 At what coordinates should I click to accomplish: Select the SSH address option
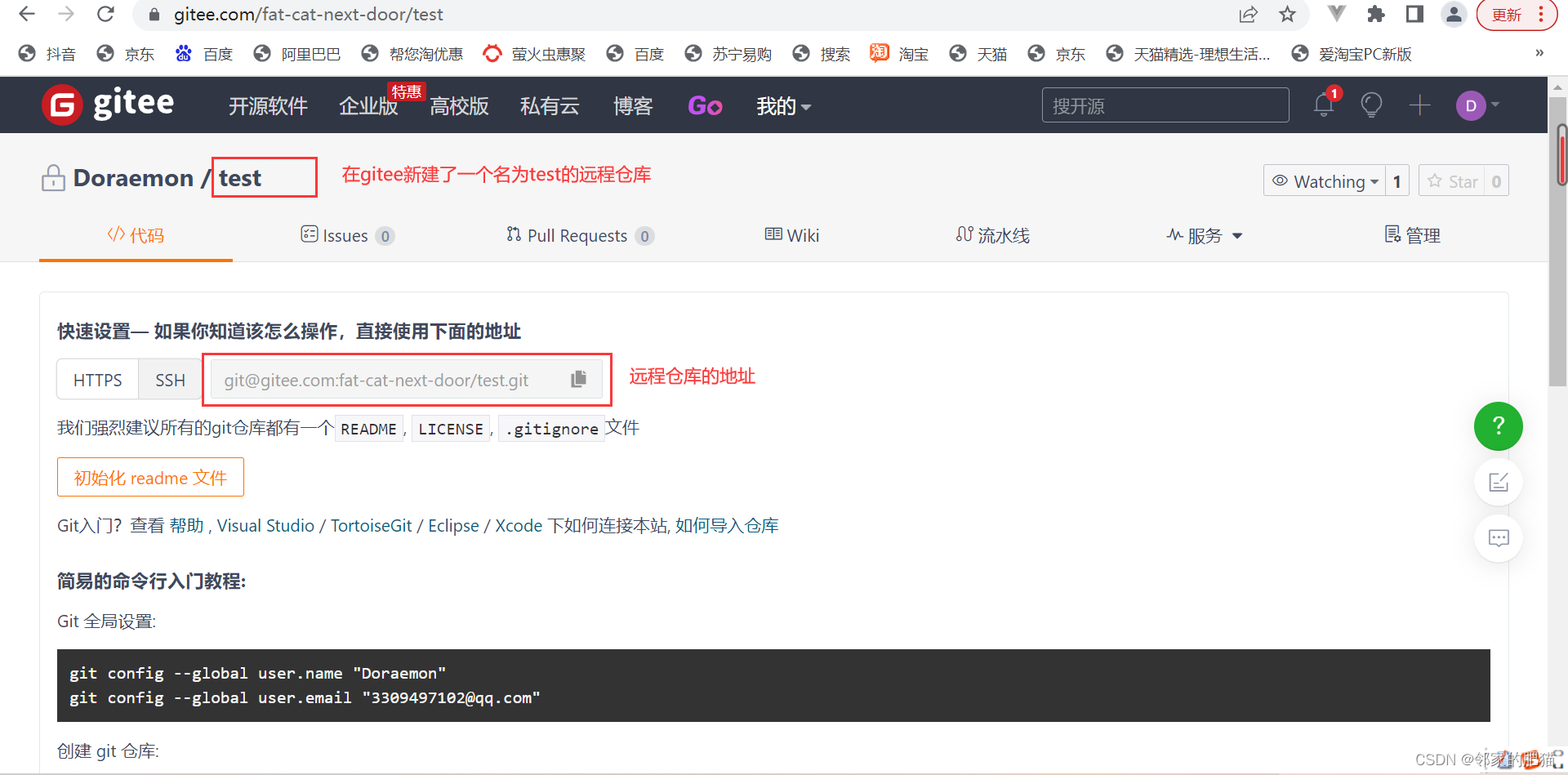[170, 380]
